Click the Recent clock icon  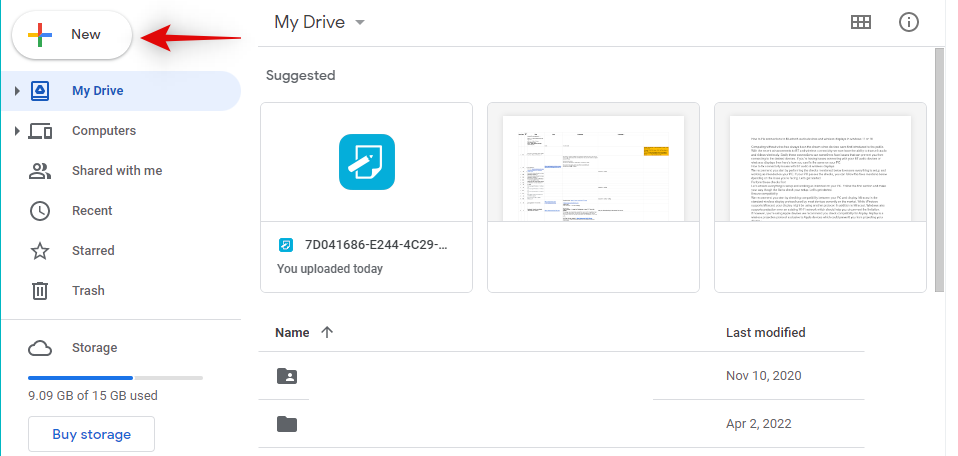40,211
